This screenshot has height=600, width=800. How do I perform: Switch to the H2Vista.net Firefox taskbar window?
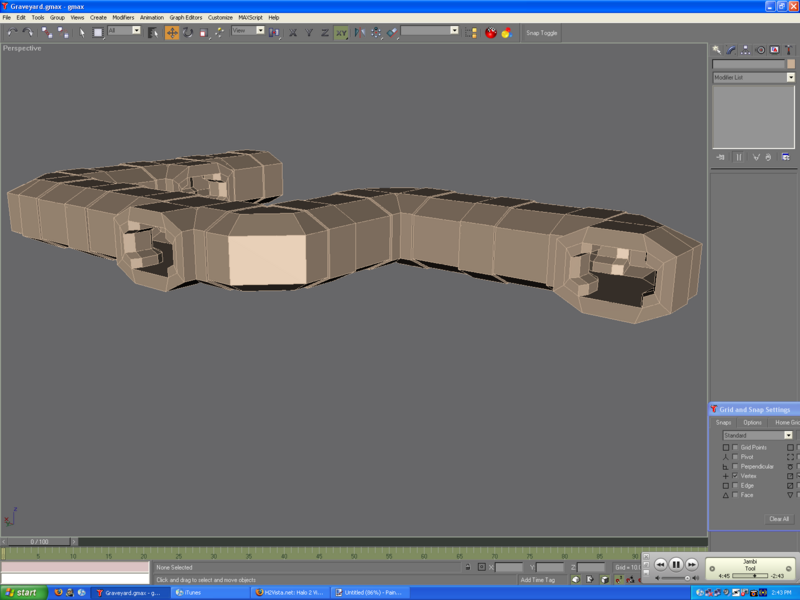(x=290, y=593)
